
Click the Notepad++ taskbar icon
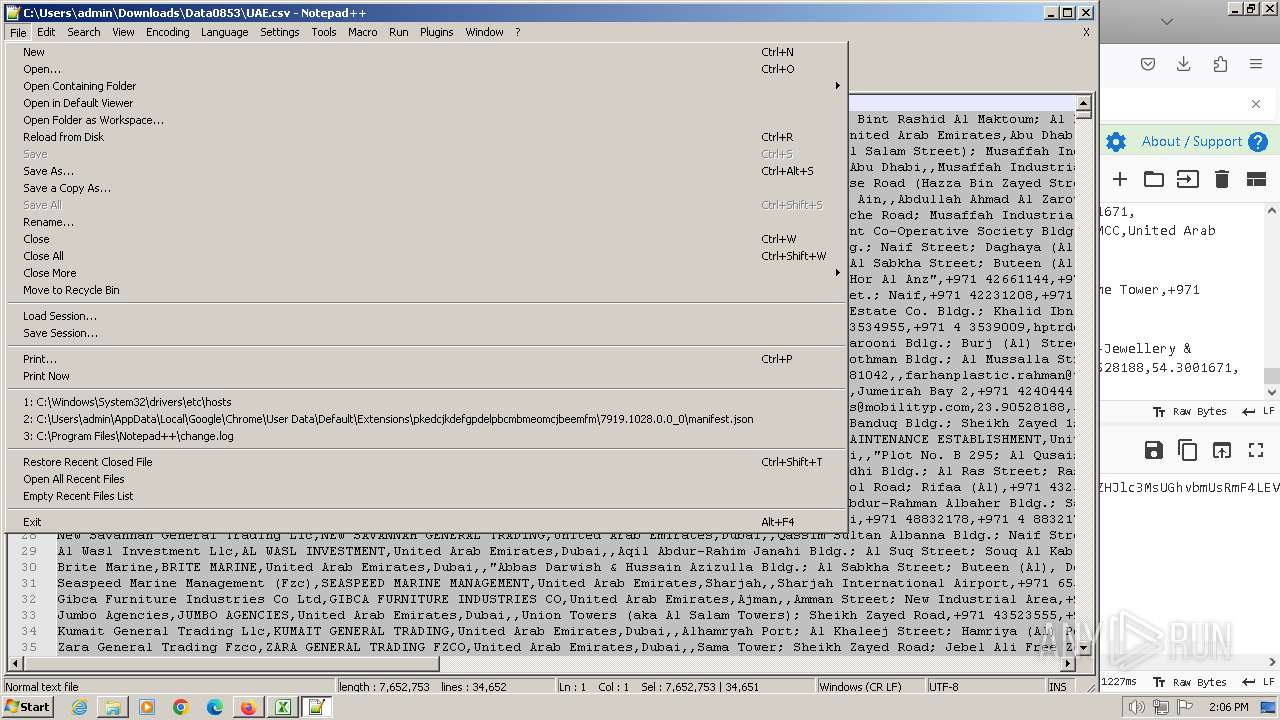[317, 707]
